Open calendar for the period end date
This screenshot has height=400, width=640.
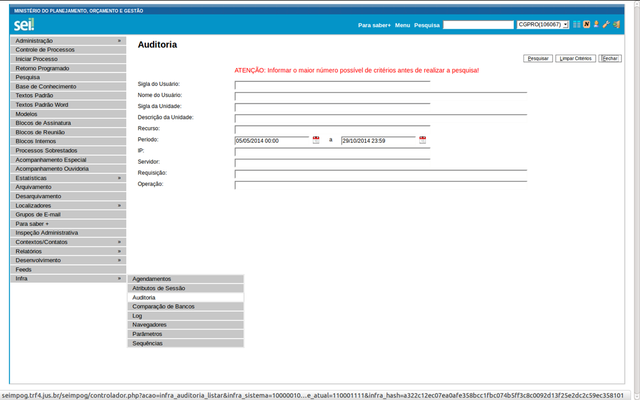422,140
